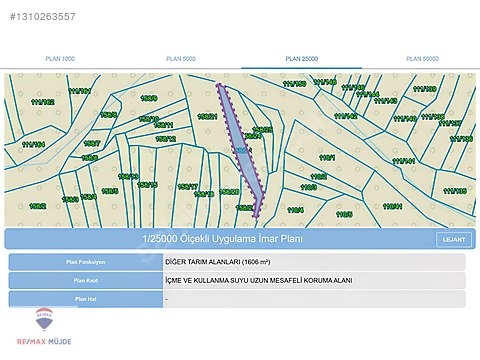Click the RE/MAX balloon logo
This screenshot has width=480, height=360.
click(44, 319)
